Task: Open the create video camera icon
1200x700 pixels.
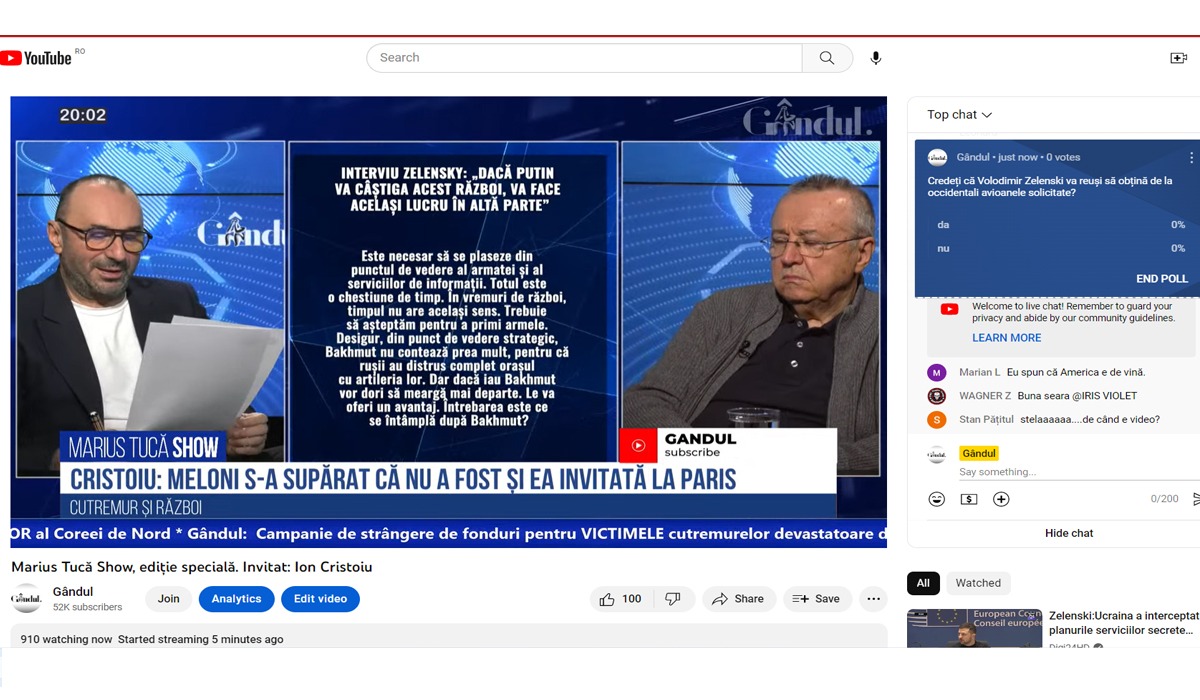Action: click(1178, 58)
